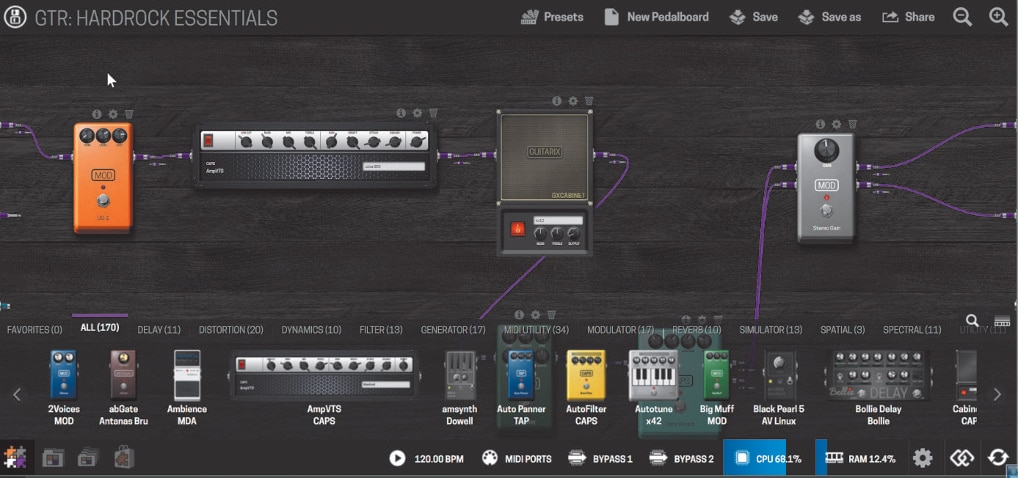Show next plugins with the right arrow

[998, 394]
